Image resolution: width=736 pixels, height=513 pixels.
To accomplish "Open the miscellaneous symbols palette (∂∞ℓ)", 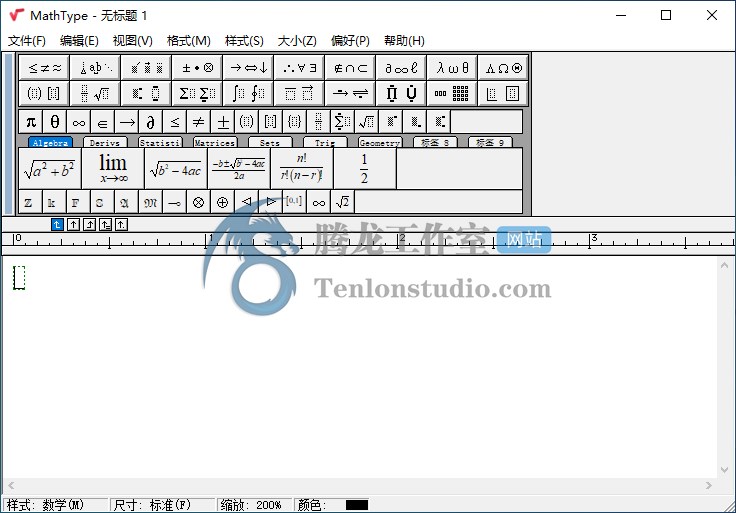I will pyautogui.click(x=401, y=68).
